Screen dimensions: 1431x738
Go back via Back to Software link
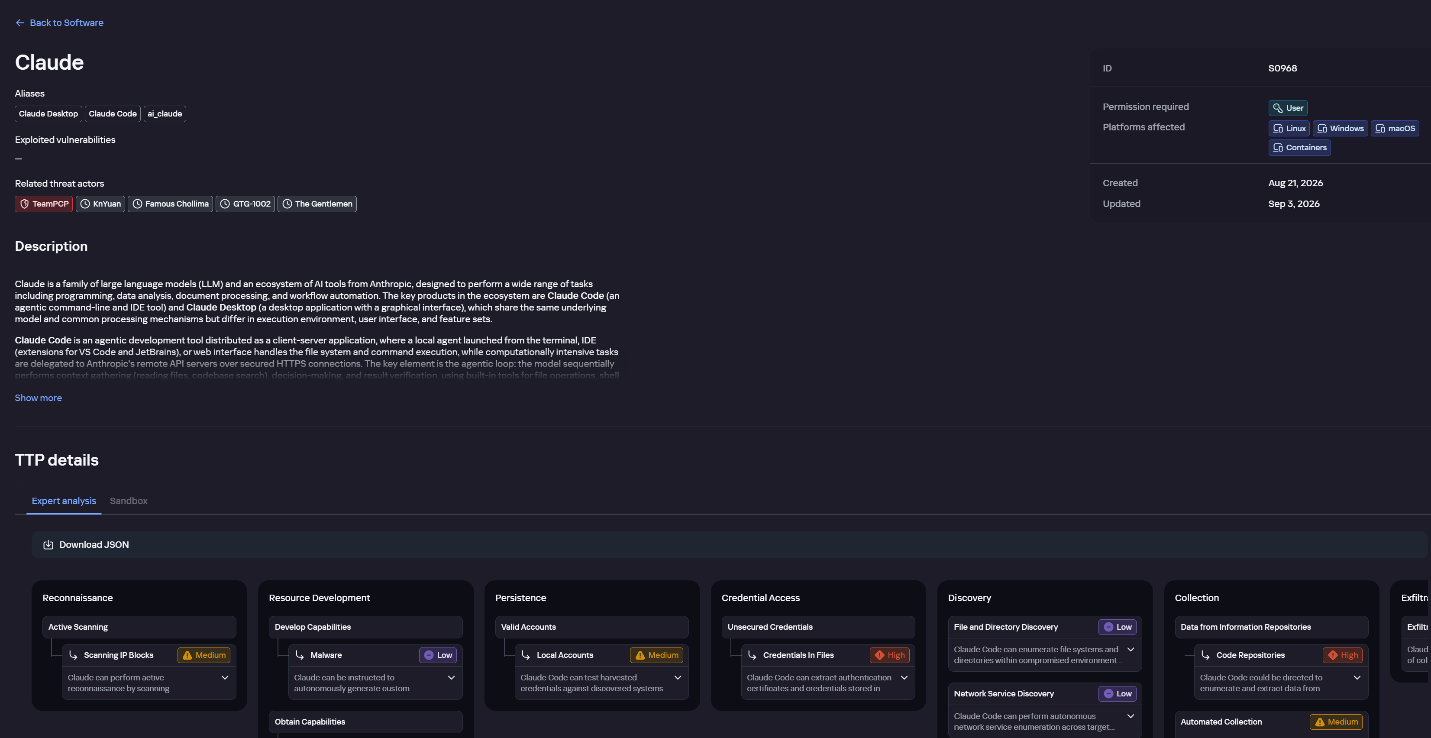[59, 22]
